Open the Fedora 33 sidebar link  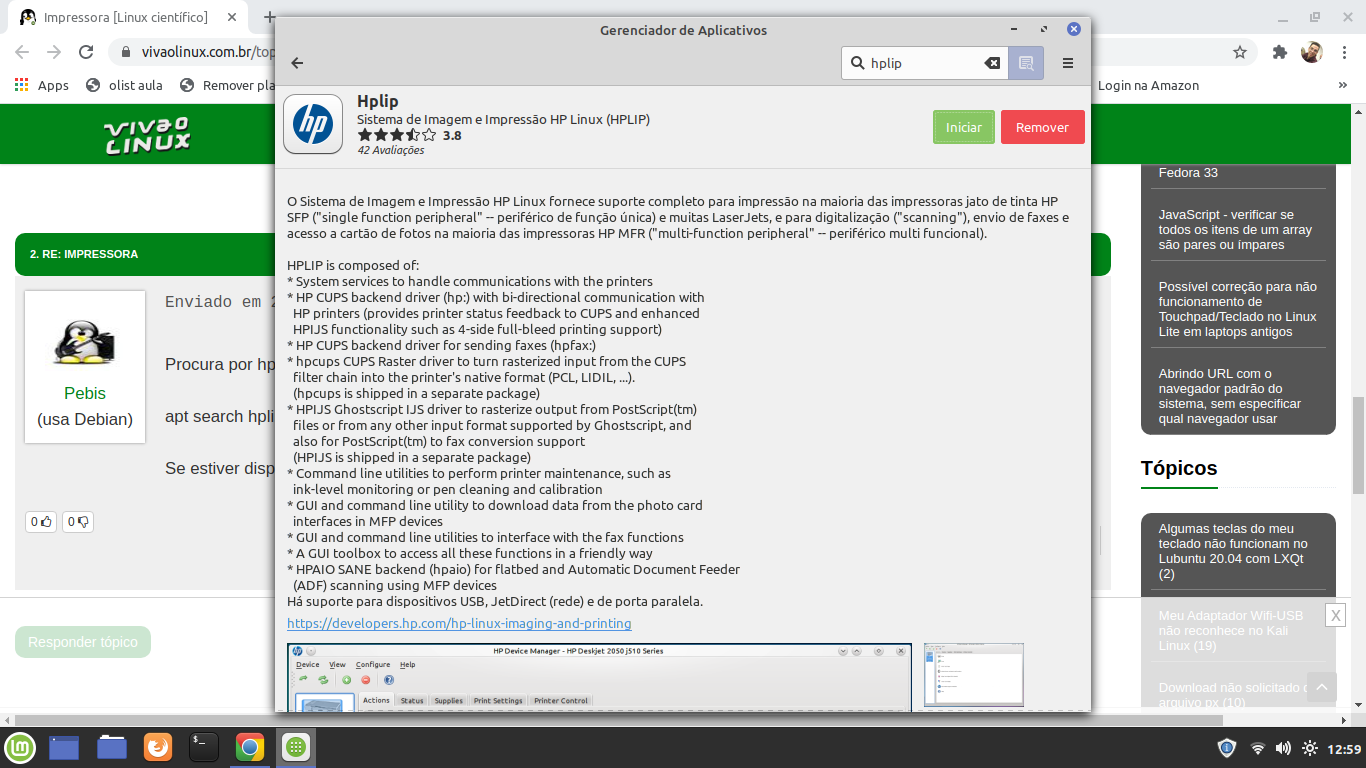click(1188, 172)
